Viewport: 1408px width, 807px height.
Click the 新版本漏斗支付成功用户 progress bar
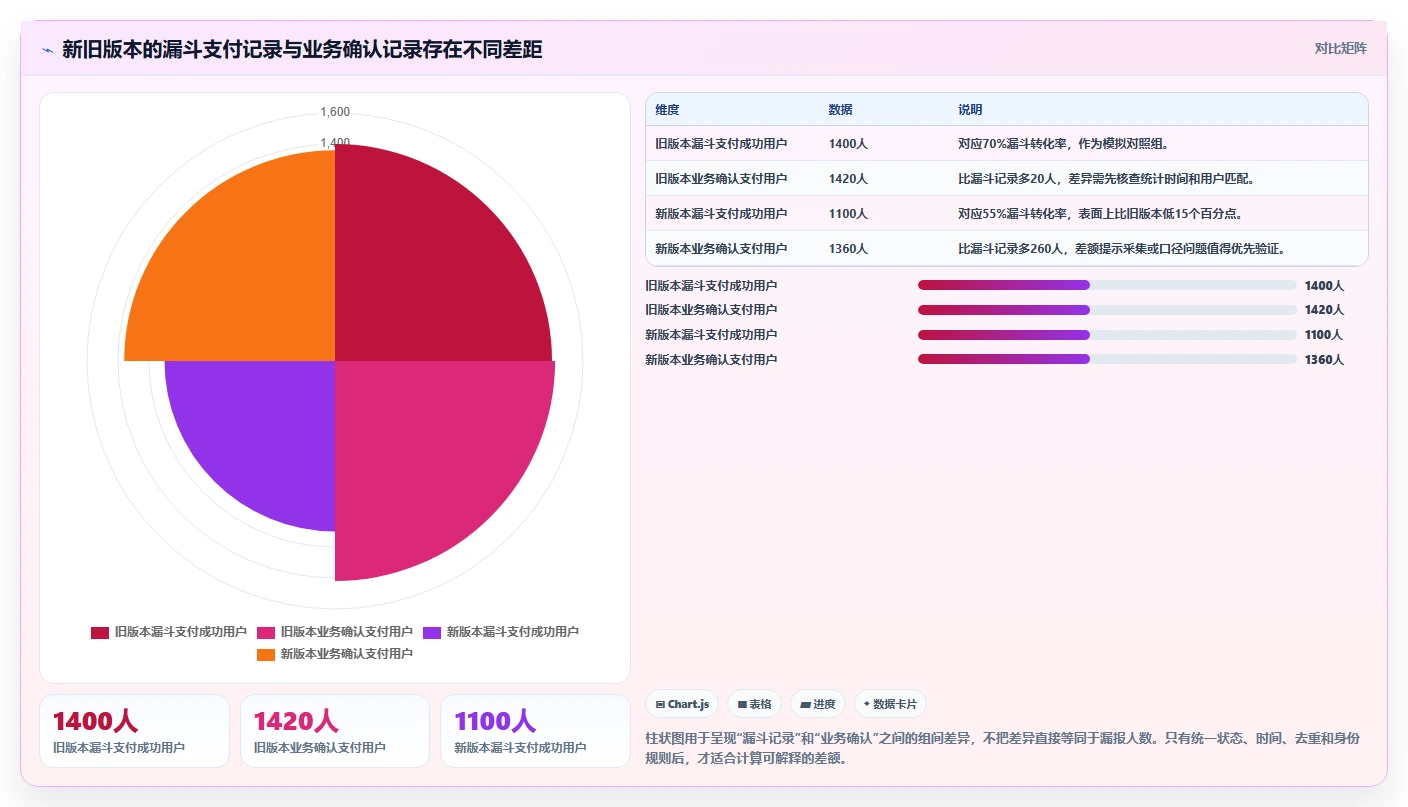tap(1107, 334)
